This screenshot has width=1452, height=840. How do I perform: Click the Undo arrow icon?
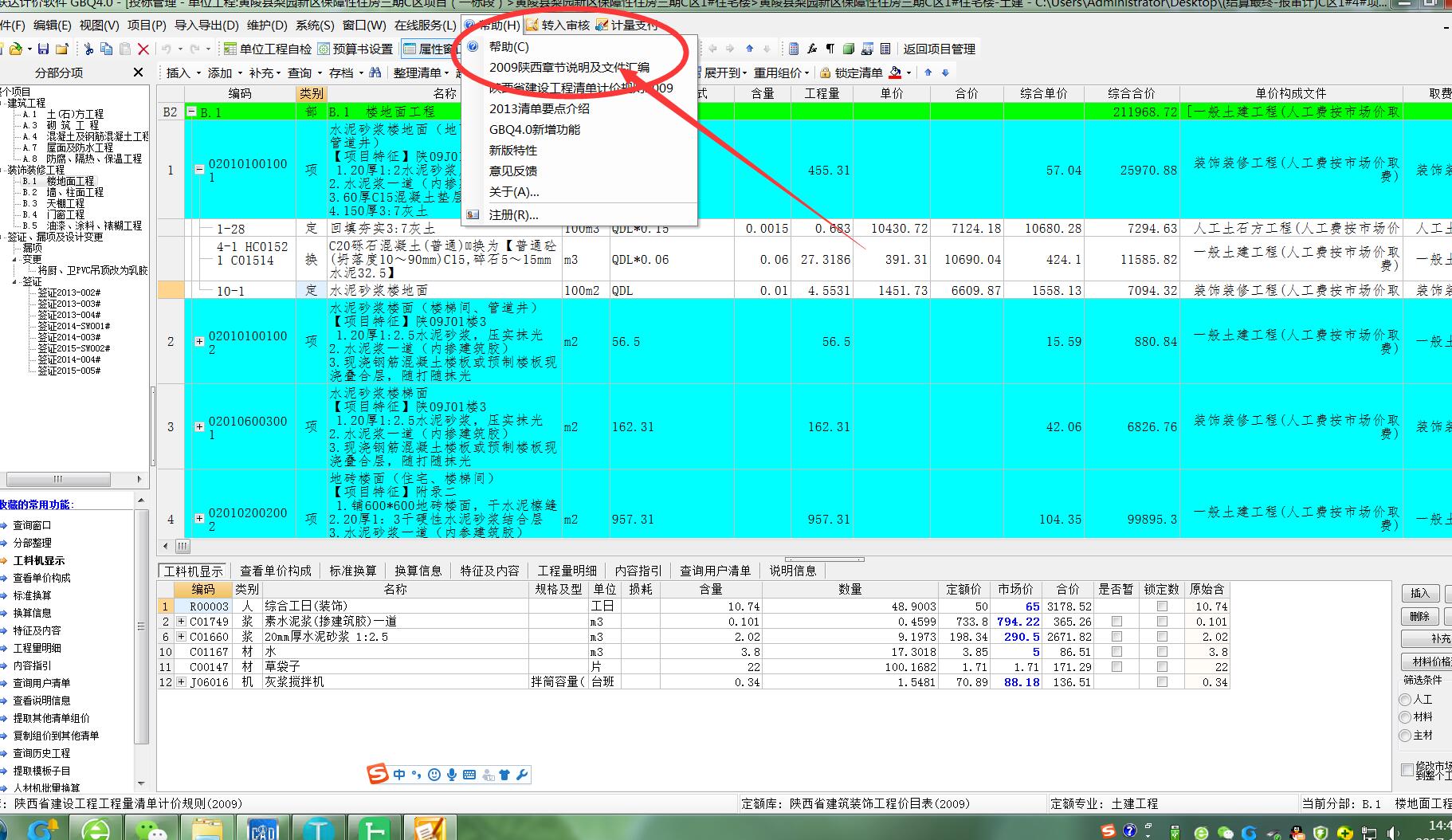(x=167, y=49)
